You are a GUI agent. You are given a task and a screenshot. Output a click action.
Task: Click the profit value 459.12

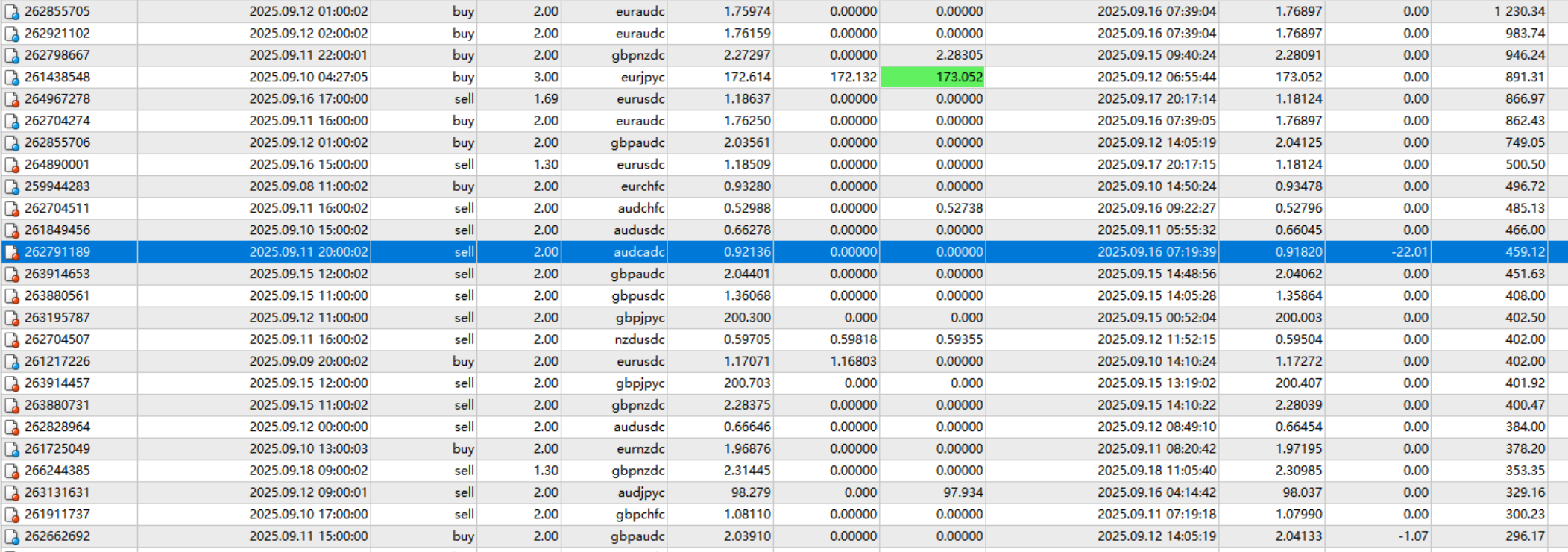coord(1525,252)
